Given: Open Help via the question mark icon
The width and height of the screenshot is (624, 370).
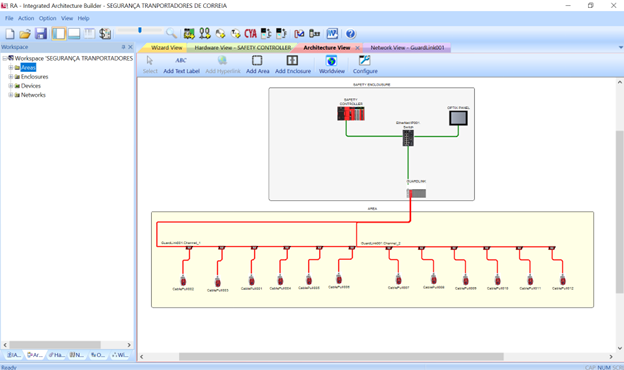Looking at the screenshot, I should (x=350, y=34).
